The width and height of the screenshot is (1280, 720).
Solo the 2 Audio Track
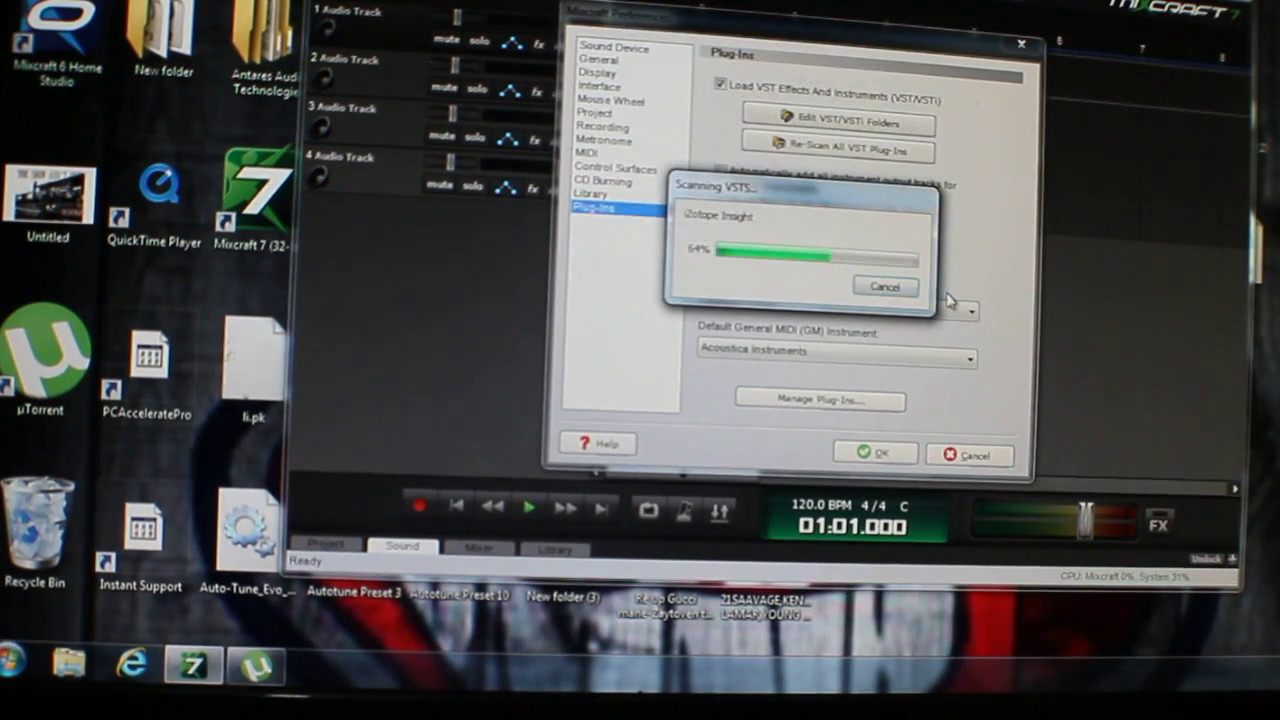[x=476, y=89]
